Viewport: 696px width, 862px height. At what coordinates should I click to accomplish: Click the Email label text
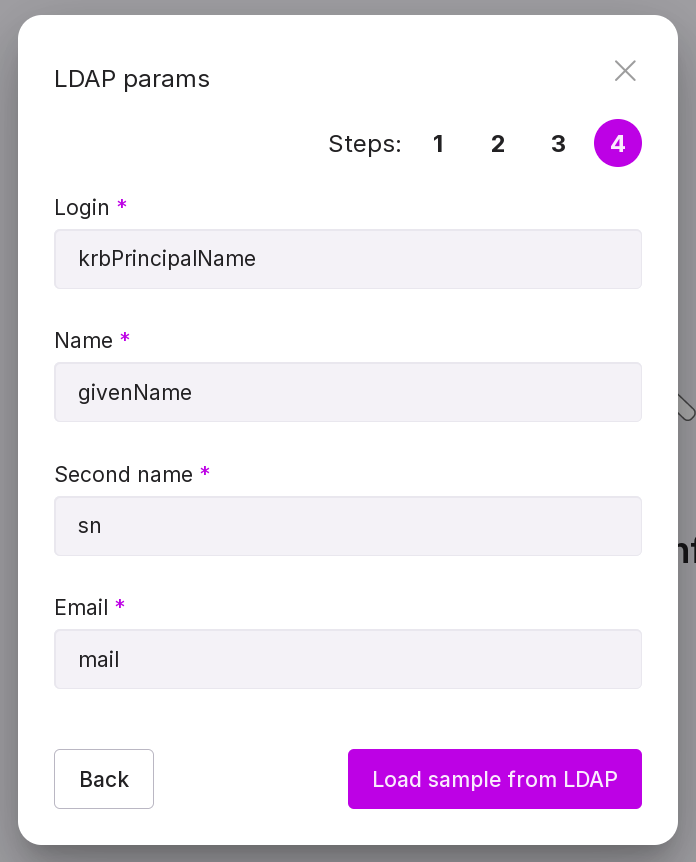tap(82, 607)
